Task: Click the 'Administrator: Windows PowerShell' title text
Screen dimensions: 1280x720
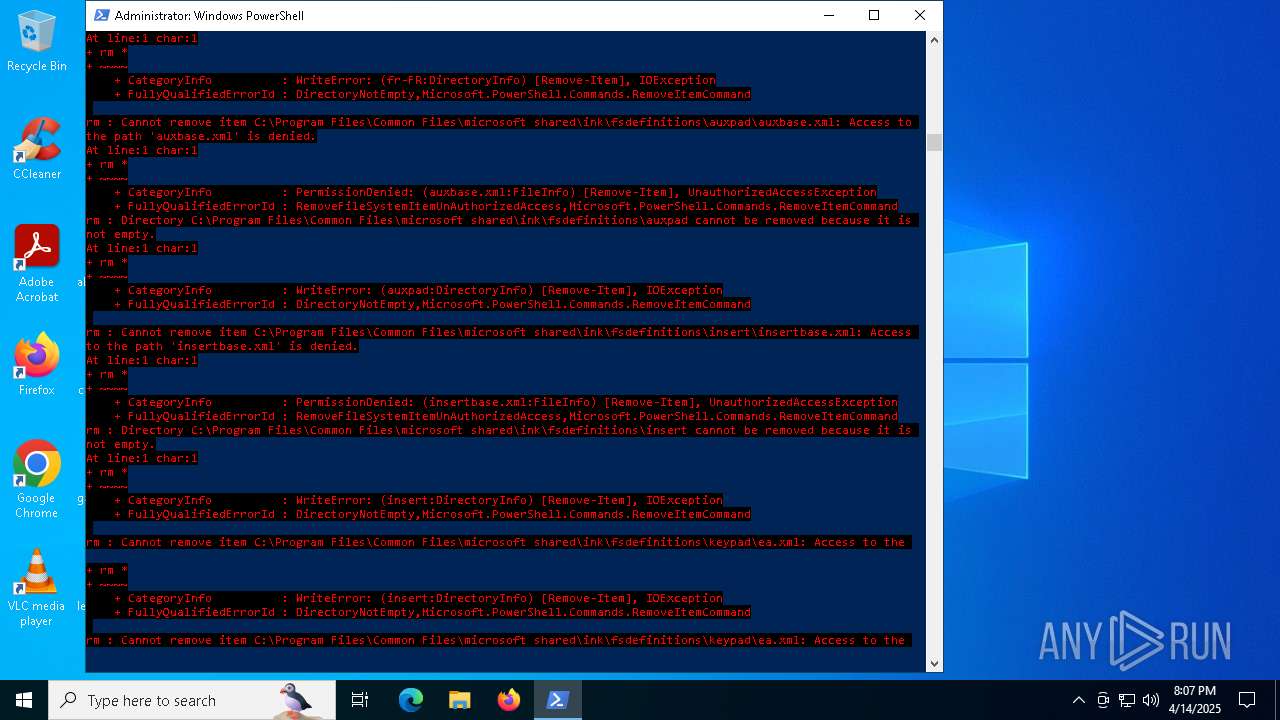Action: coord(209,15)
